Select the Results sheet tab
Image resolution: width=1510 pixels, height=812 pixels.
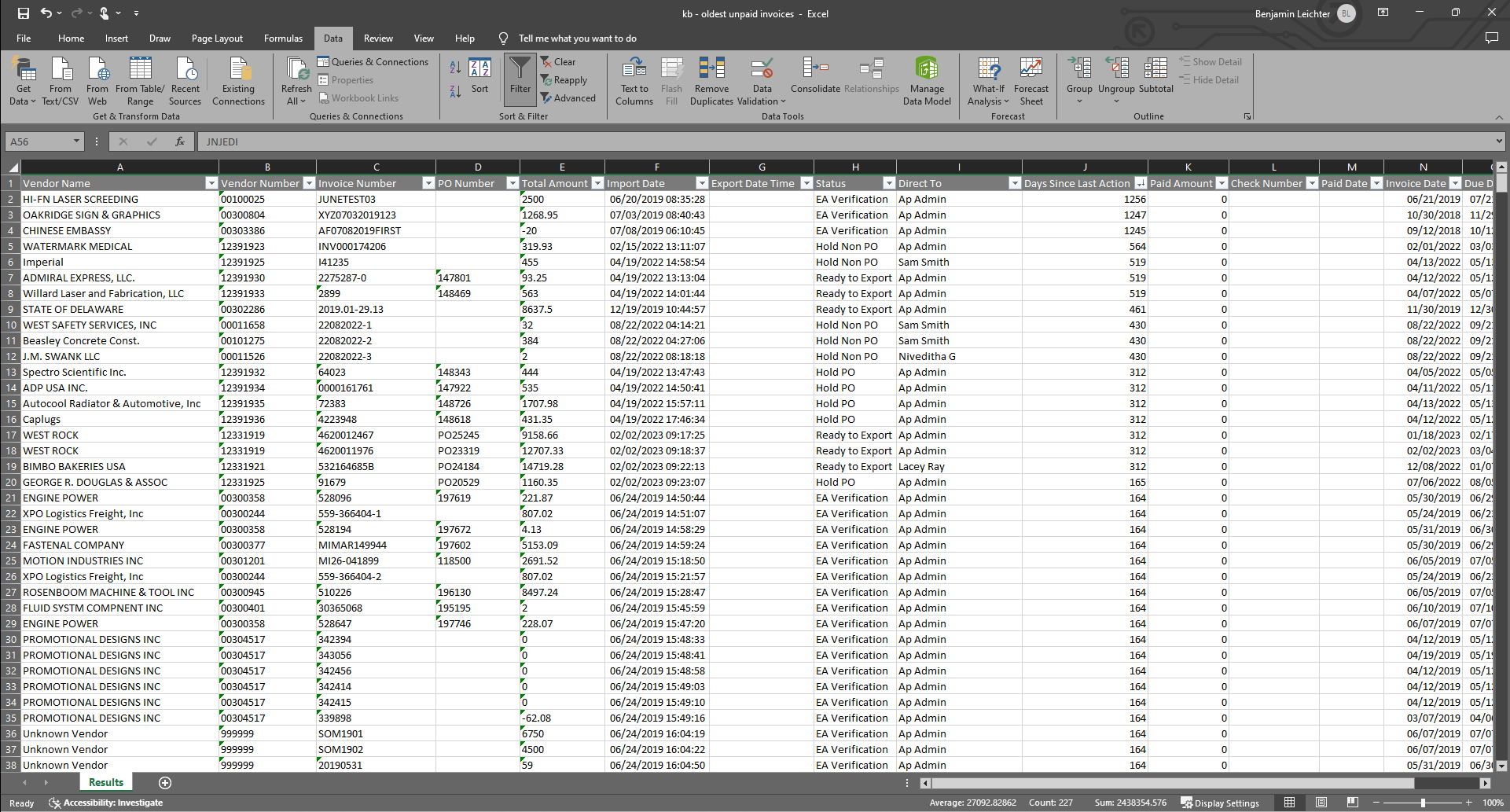coord(106,782)
